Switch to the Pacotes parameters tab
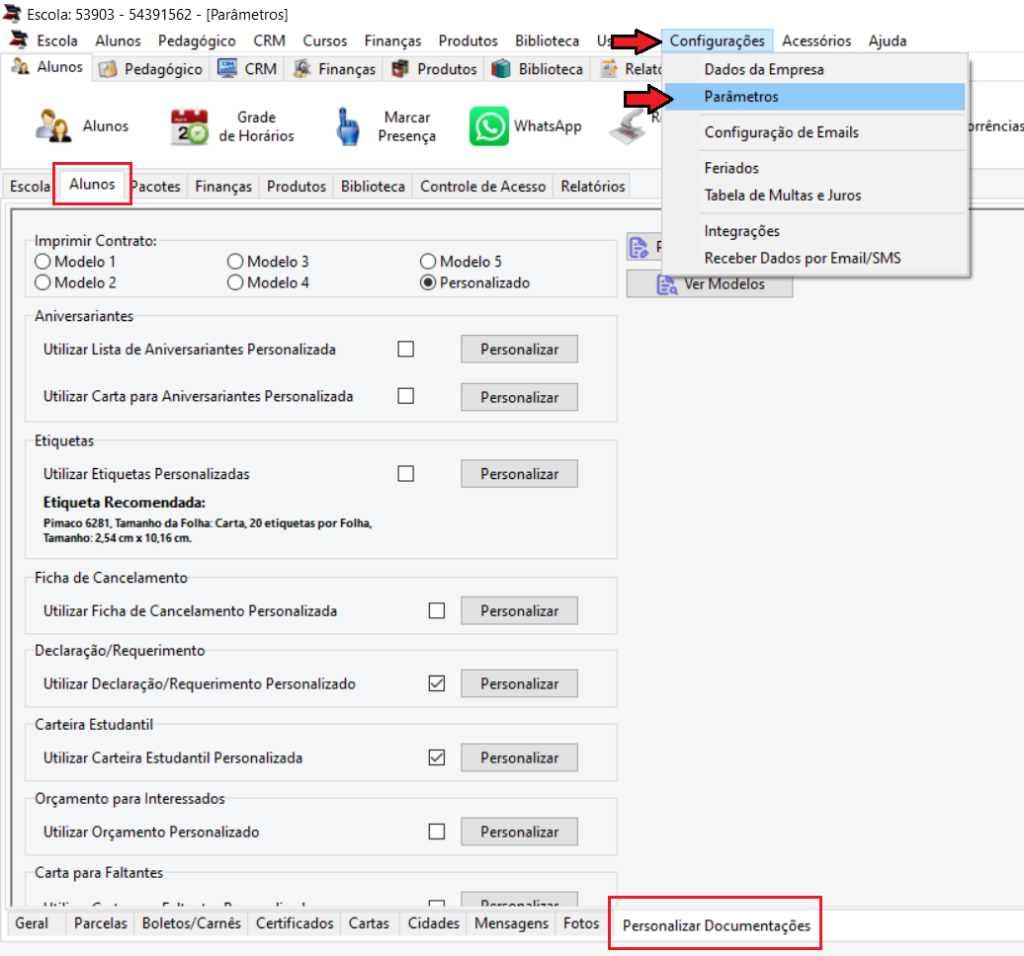 tap(155, 186)
